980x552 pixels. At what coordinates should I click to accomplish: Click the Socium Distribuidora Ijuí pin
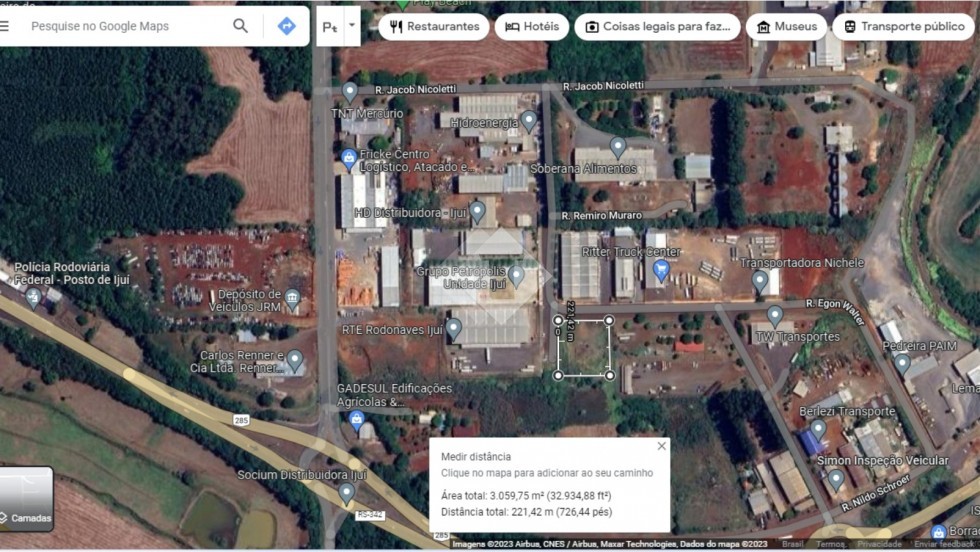coord(346,494)
